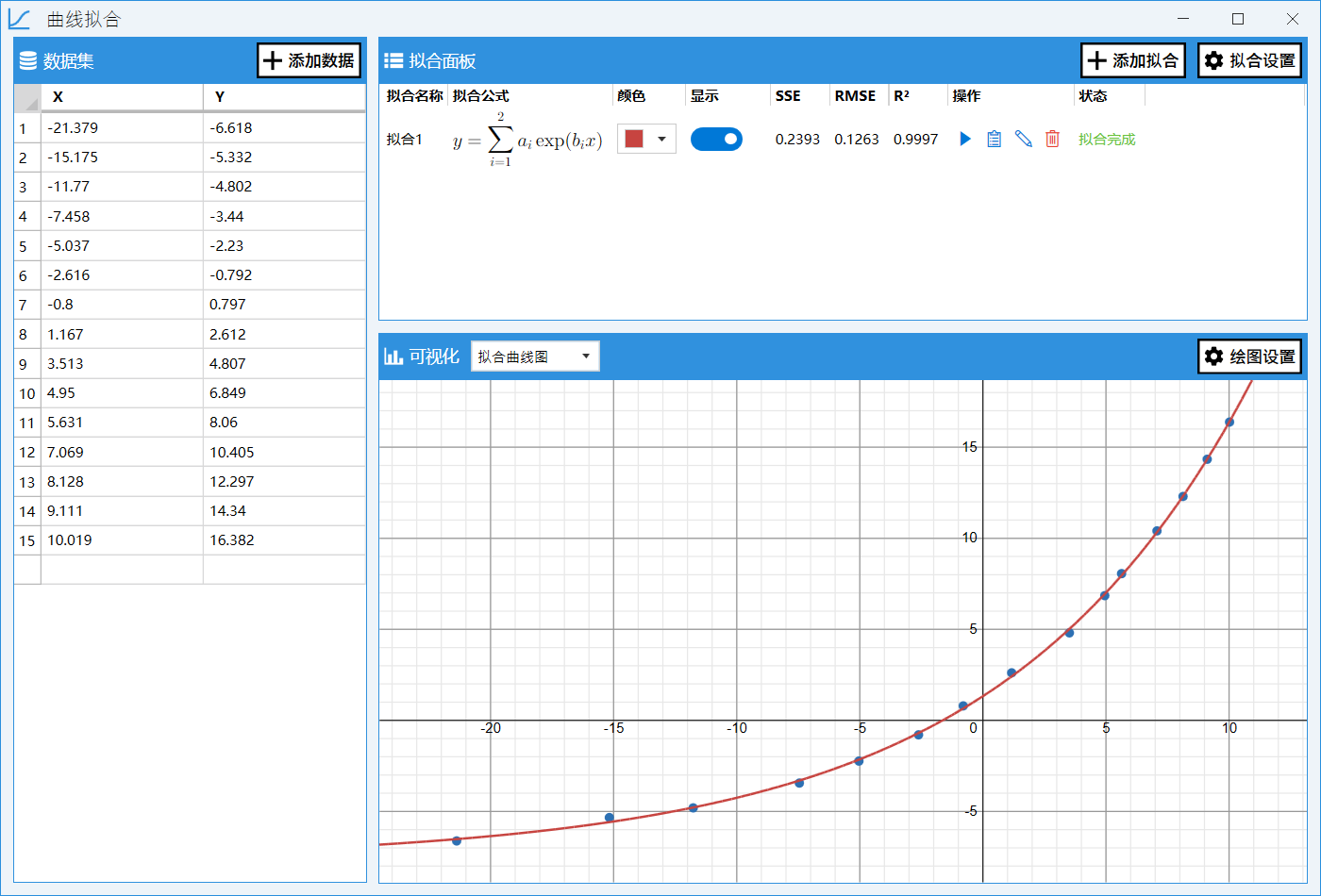
Task: Open the red color dropdown for 拟合1
Action: (646, 139)
